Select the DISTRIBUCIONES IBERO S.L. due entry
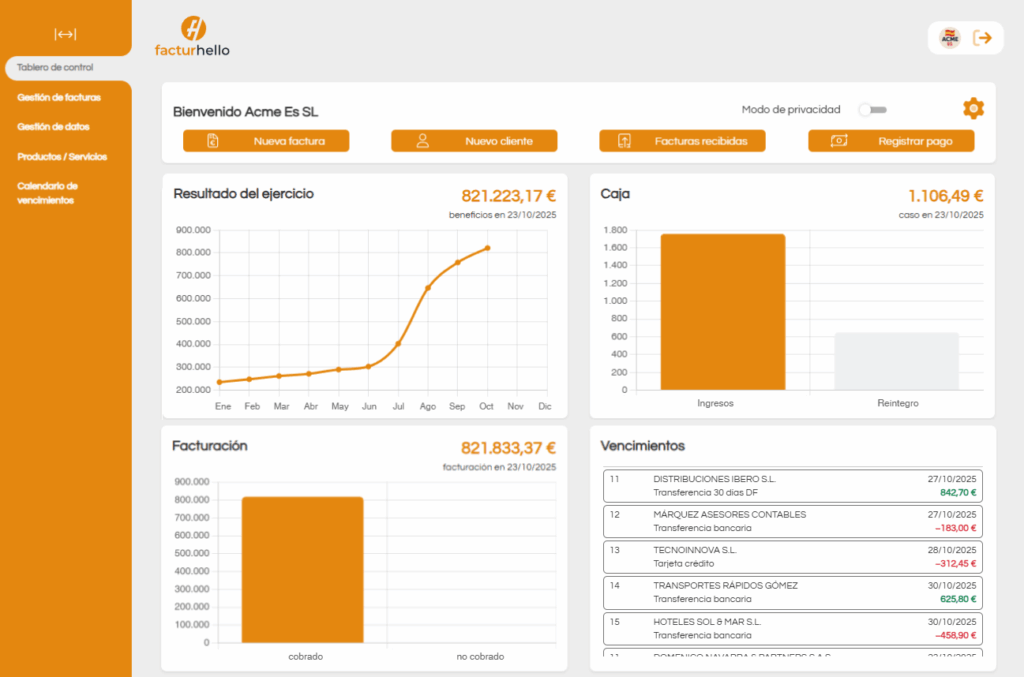 (792, 486)
